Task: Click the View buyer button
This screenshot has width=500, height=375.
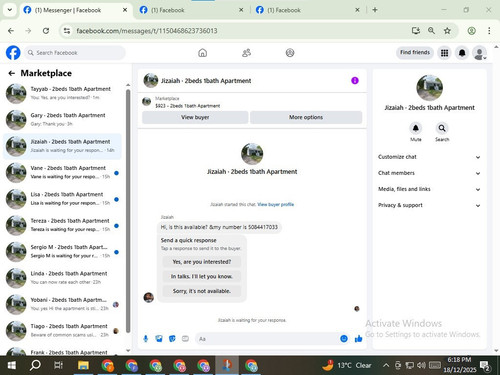Action: coord(195,117)
